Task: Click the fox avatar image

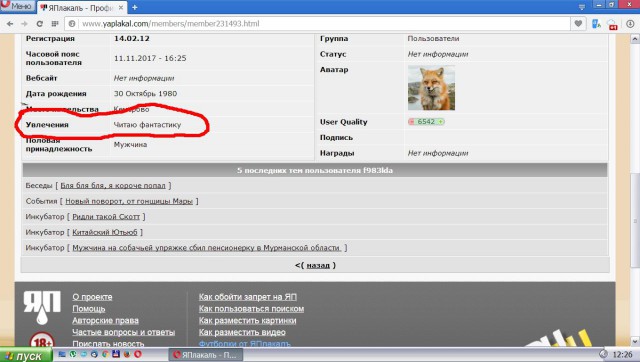Action: pyautogui.click(x=431, y=87)
